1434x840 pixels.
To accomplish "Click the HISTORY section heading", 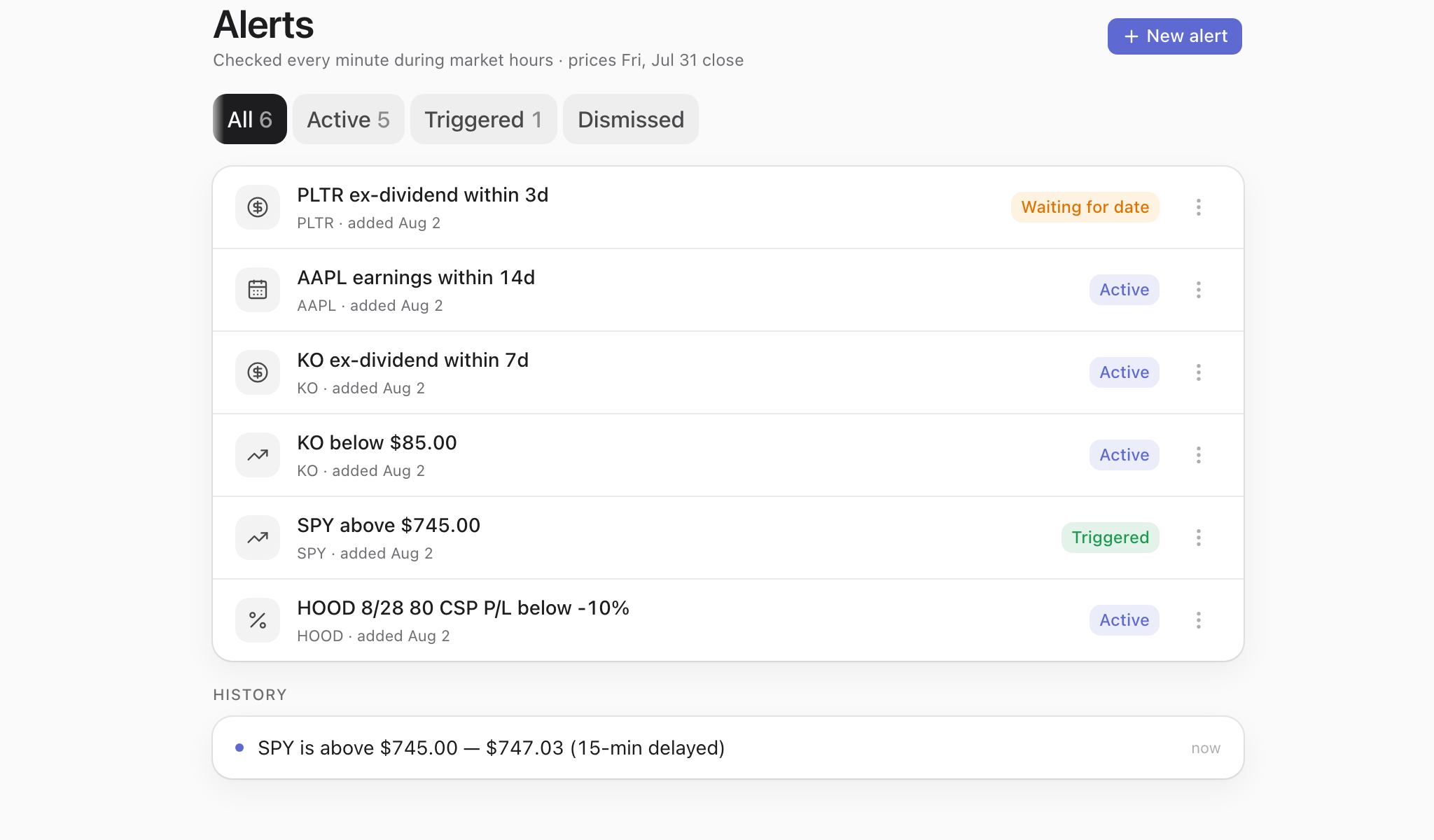I will (250, 694).
